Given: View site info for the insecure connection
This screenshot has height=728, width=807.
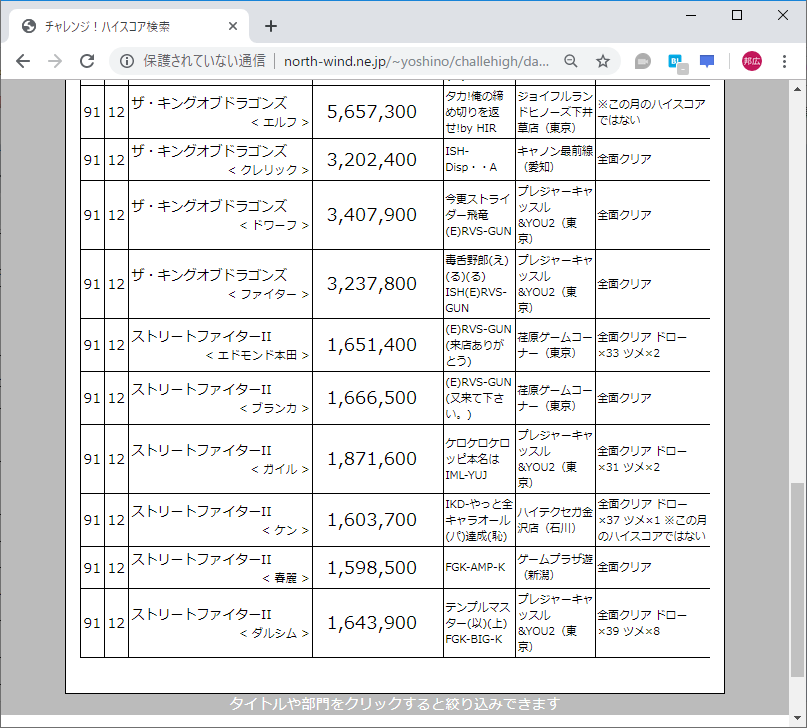Looking at the screenshot, I should click(127, 61).
